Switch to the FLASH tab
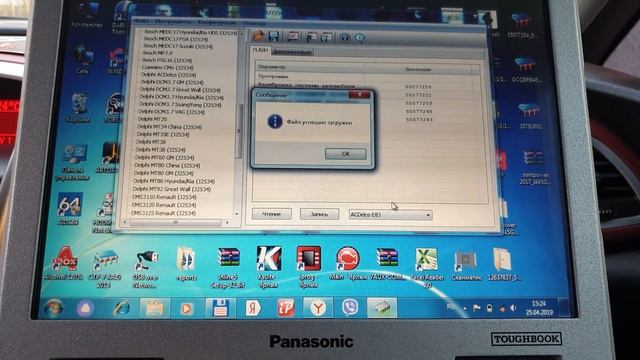The height and width of the screenshot is (360, 640). pos(260,50)
